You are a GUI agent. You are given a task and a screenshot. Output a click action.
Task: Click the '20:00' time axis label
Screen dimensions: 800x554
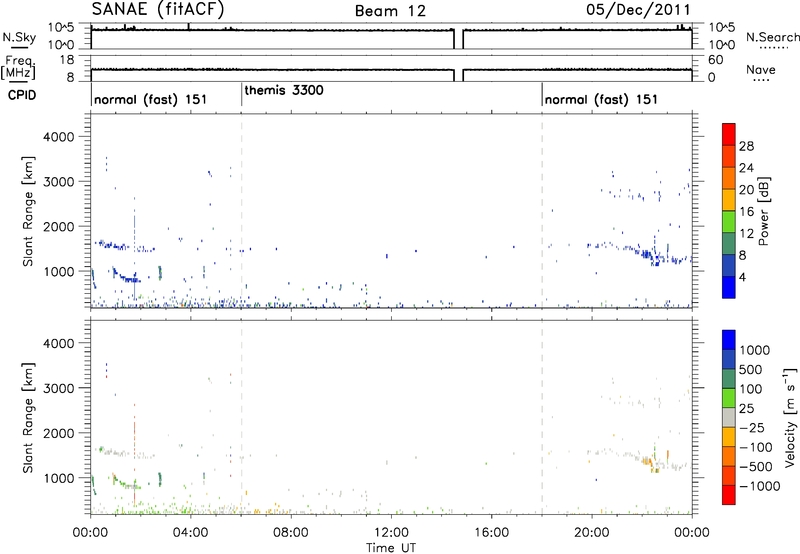(x=591, y=533)
